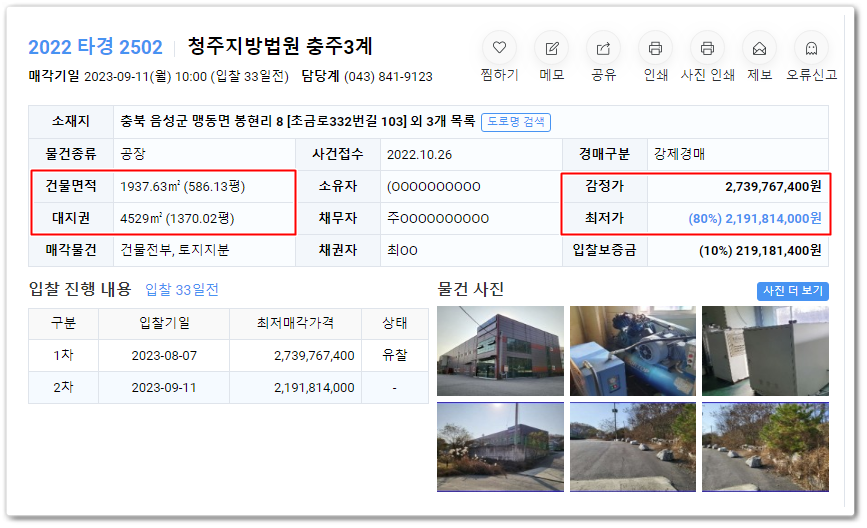The height and width of the screenshot is (528, 867).
Task: Click the 공유 share icon
Action: tap(603, 48)
